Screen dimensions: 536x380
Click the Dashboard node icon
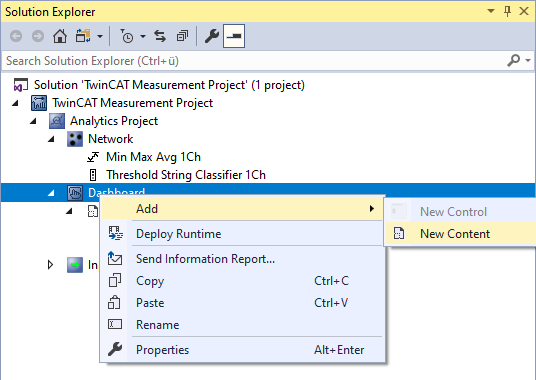tap(75, 193)
